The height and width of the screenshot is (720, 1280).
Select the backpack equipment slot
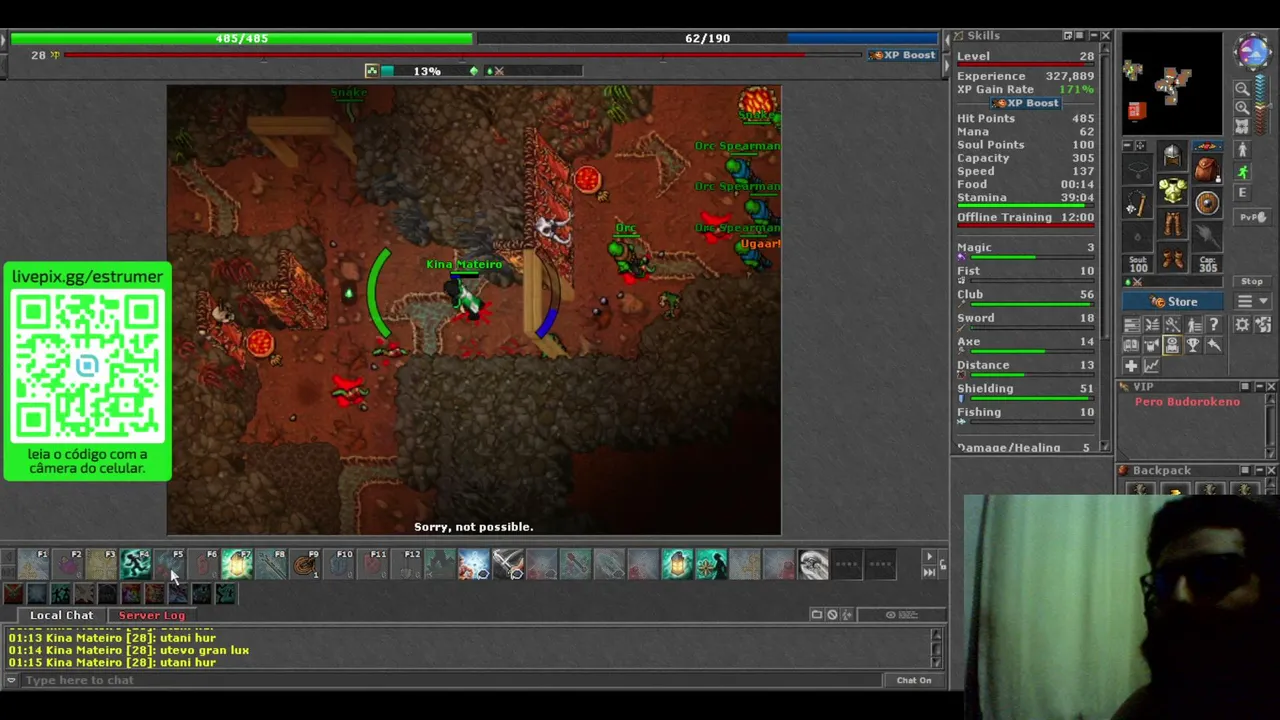click(1207, 167)
